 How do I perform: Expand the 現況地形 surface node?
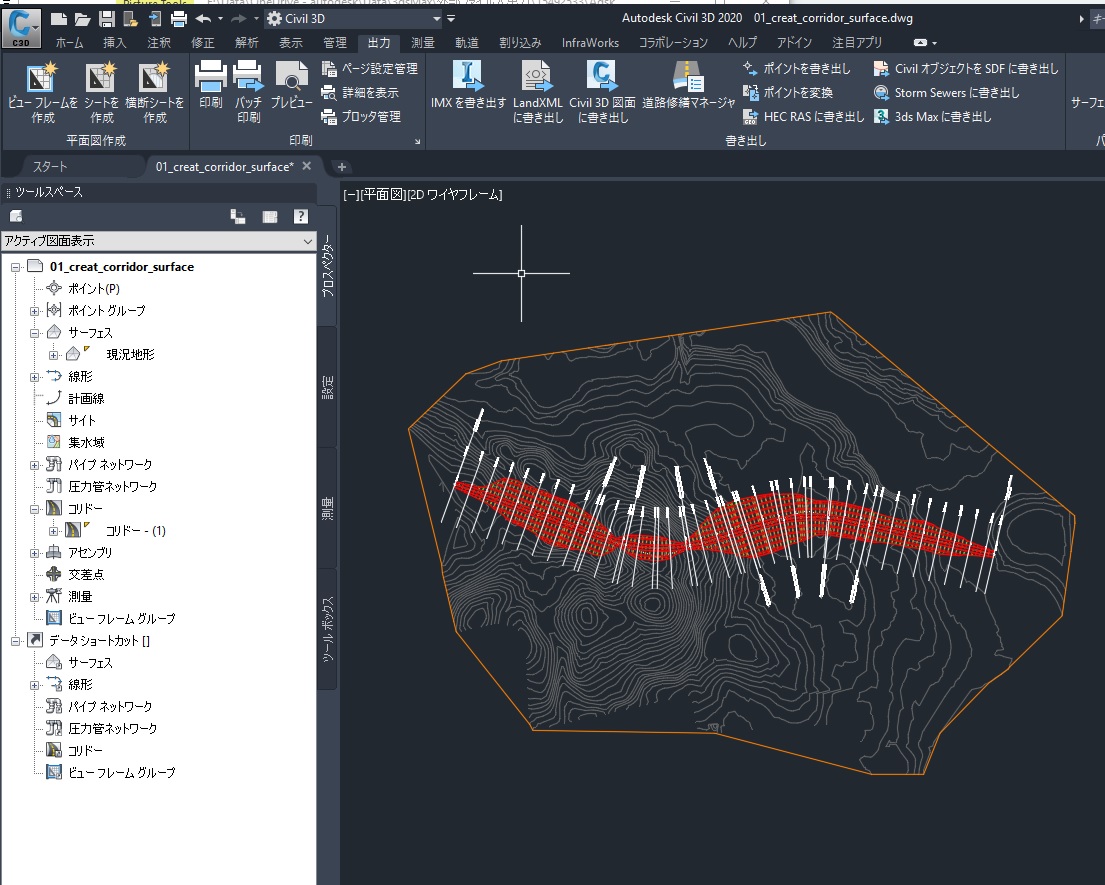tap(54, 355)
